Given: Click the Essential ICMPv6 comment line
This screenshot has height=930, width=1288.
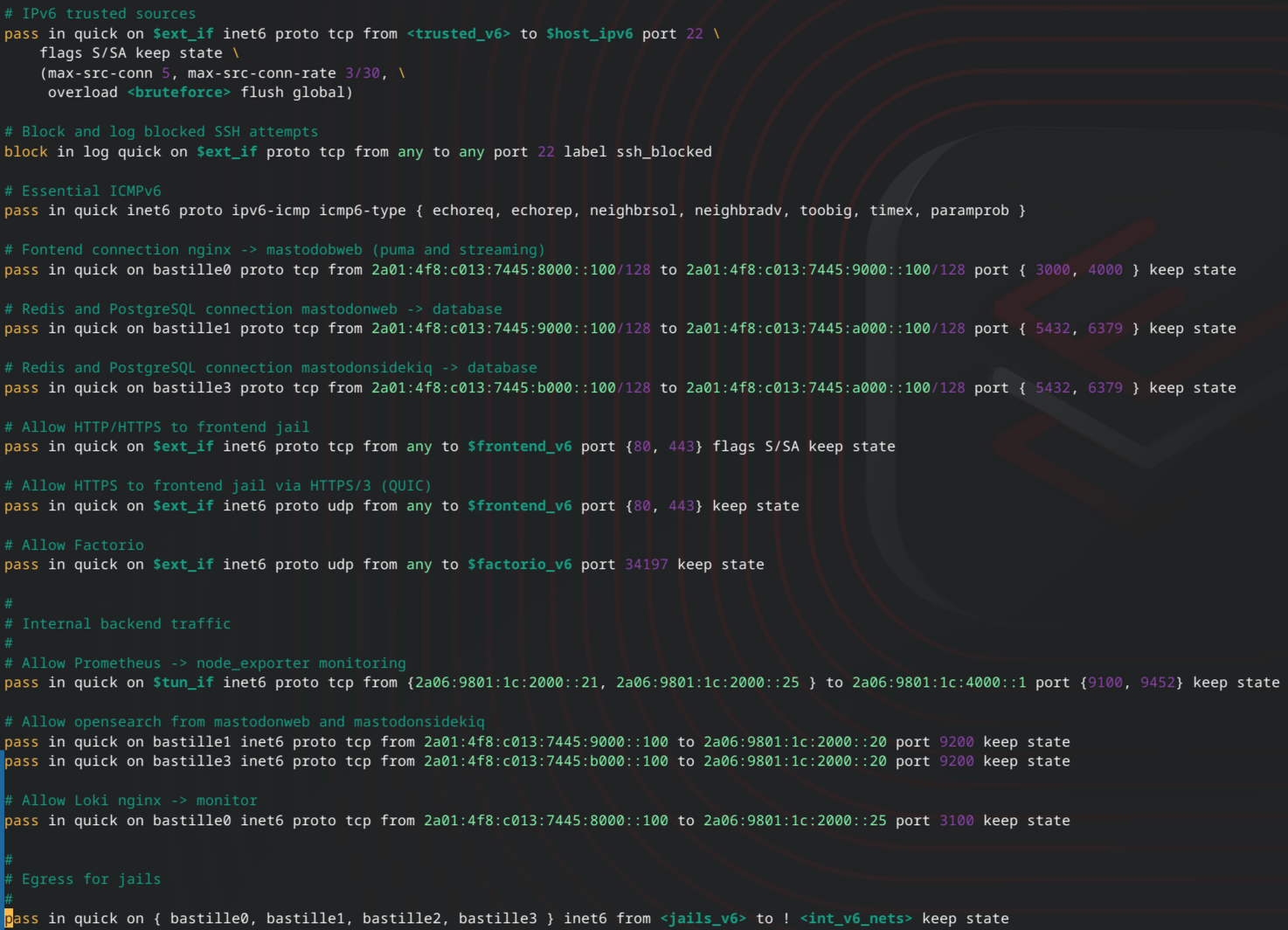Looking at the screenshot, I should [83, 191].
